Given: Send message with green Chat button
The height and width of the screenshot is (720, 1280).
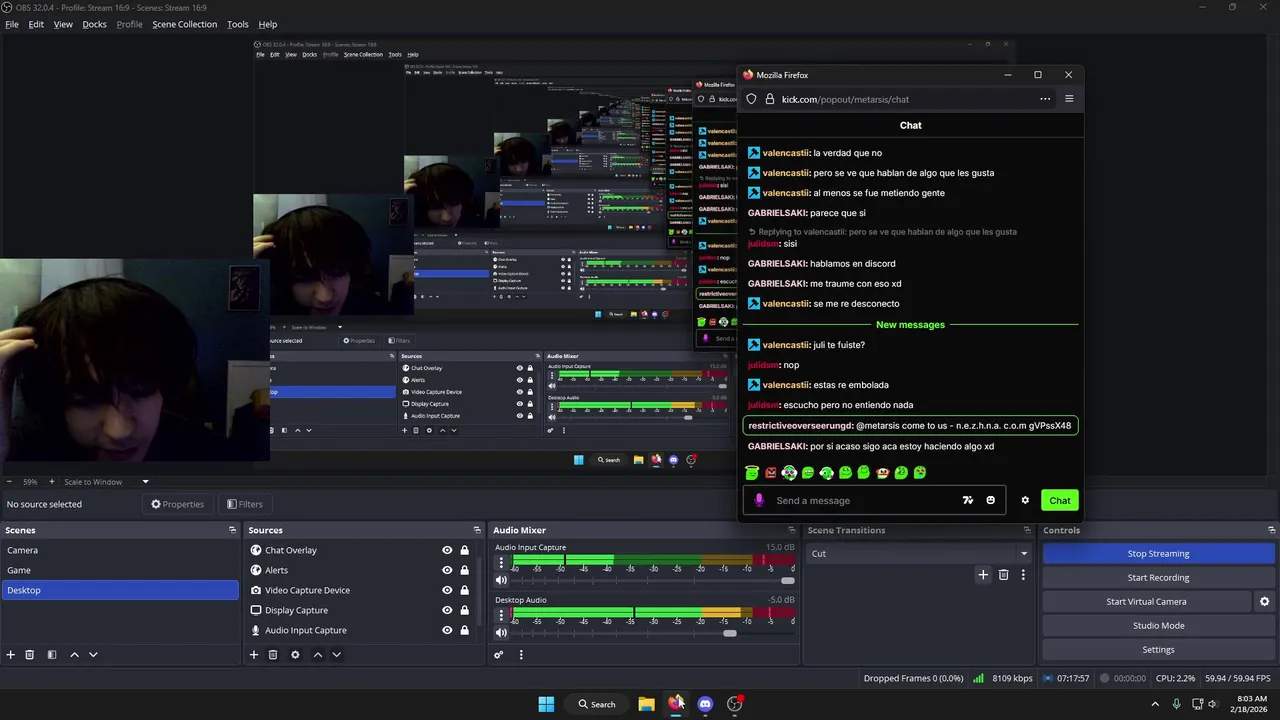Looking at the screenshot, I should click(x=1060, y=500).
